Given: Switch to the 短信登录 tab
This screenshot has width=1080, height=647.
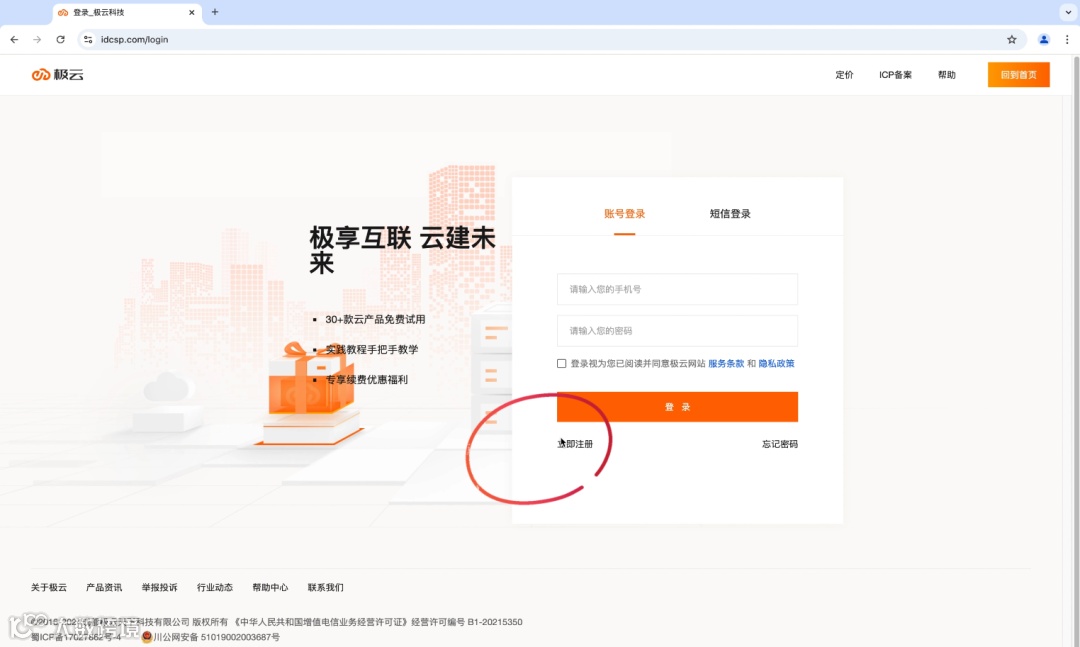Looking at the screenshot, I should click(x=730, y=214).
